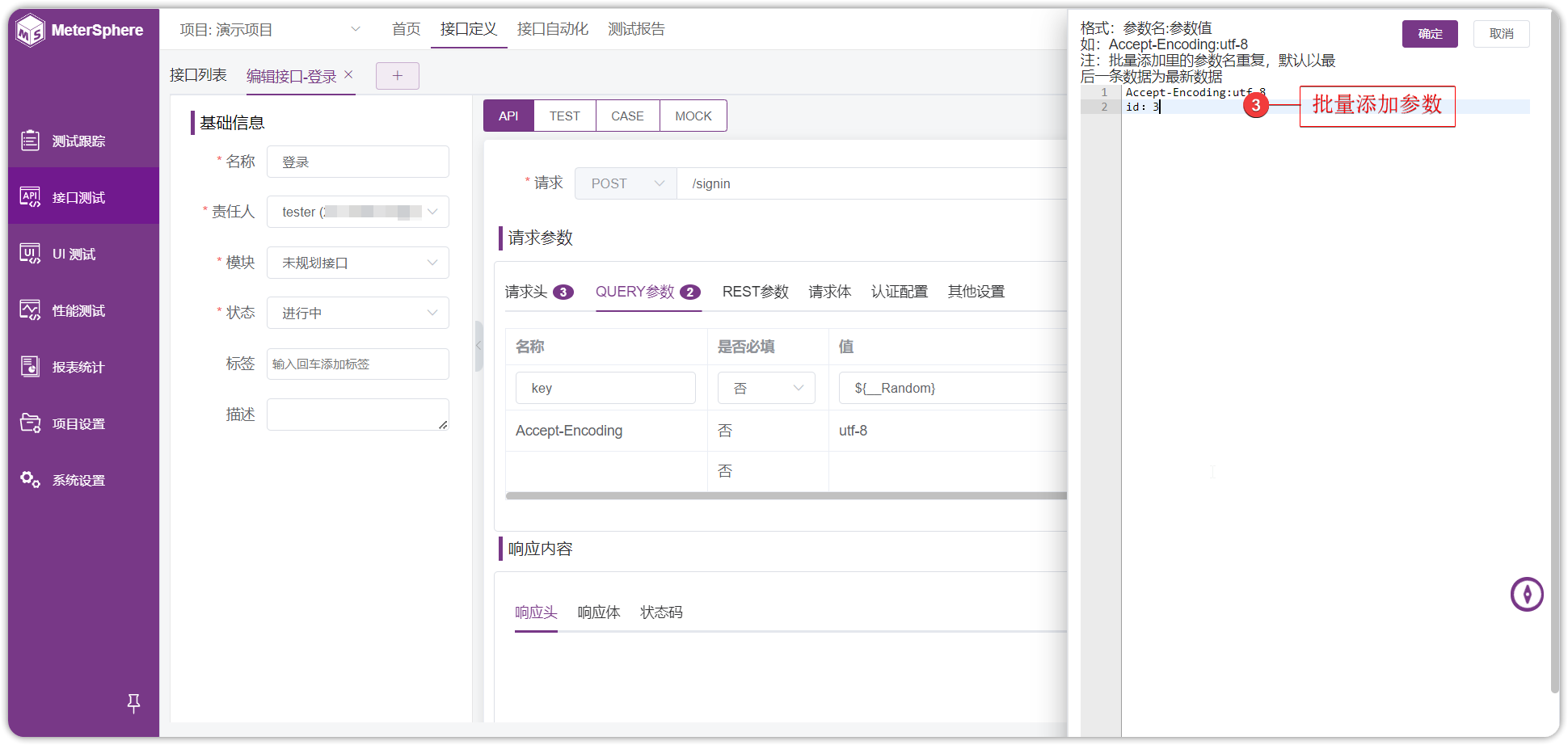The width and height of the screenshot is (1568, 745).
Task: Switch to 状态码 tab
Action: [x=661, y=612]
